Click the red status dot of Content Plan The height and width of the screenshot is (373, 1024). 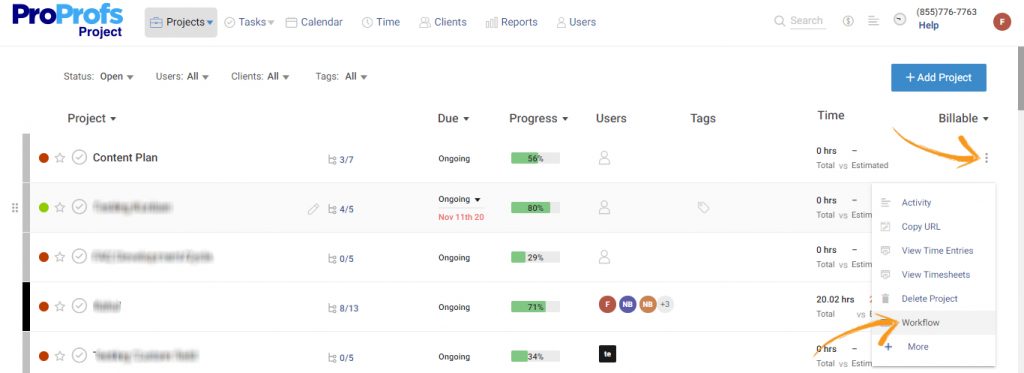point(44,157)
